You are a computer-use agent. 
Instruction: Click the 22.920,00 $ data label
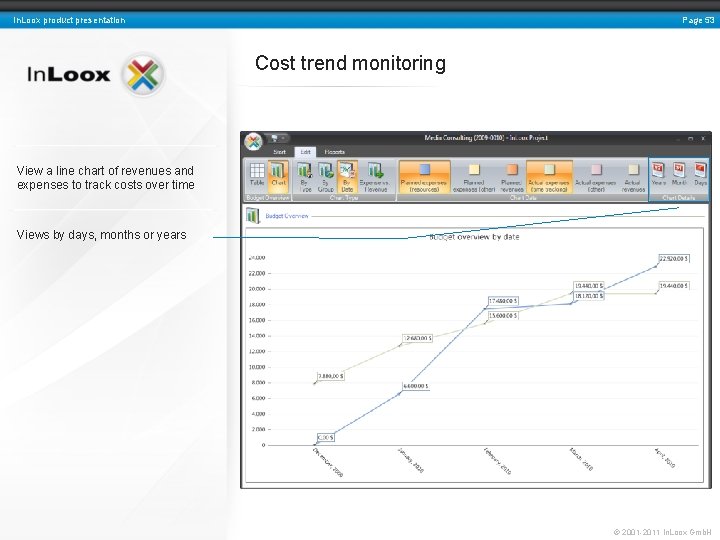click(x=674, y=259)
